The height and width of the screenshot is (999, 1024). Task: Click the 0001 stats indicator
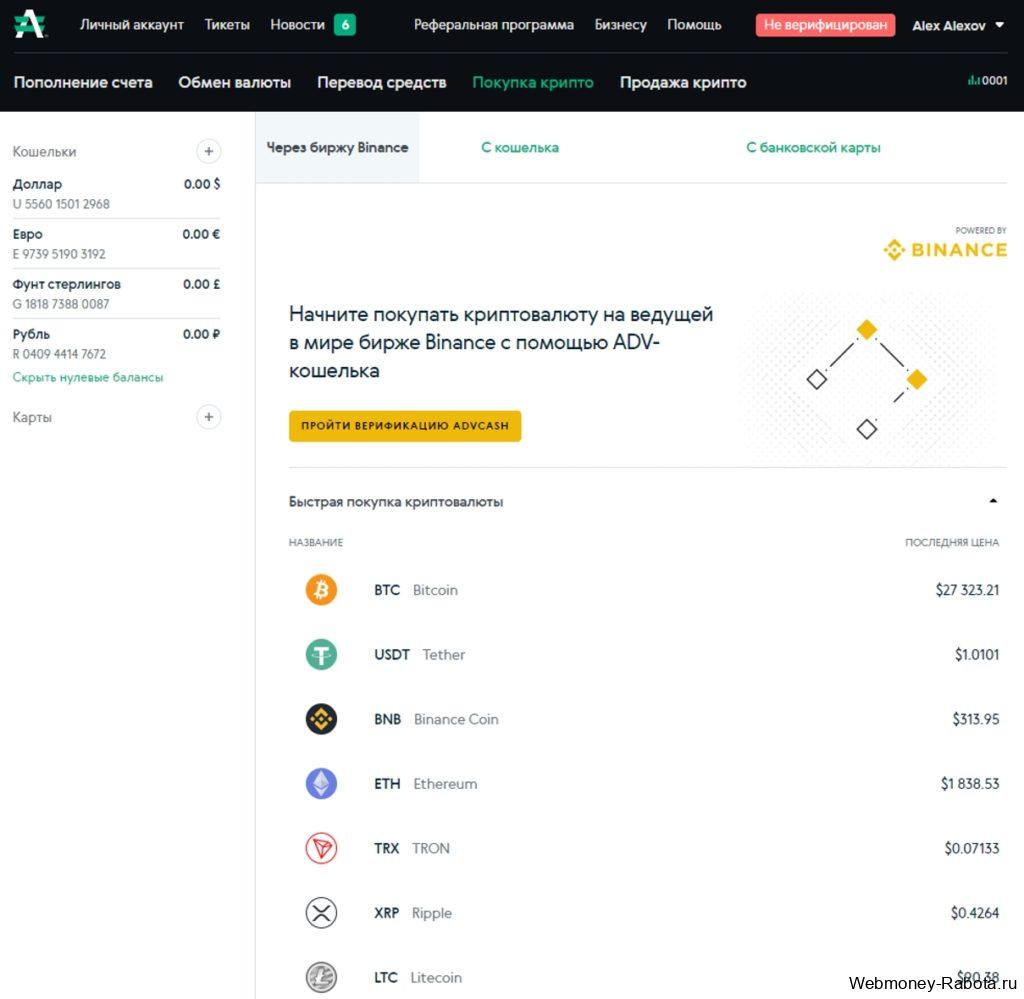coord(987,80)
